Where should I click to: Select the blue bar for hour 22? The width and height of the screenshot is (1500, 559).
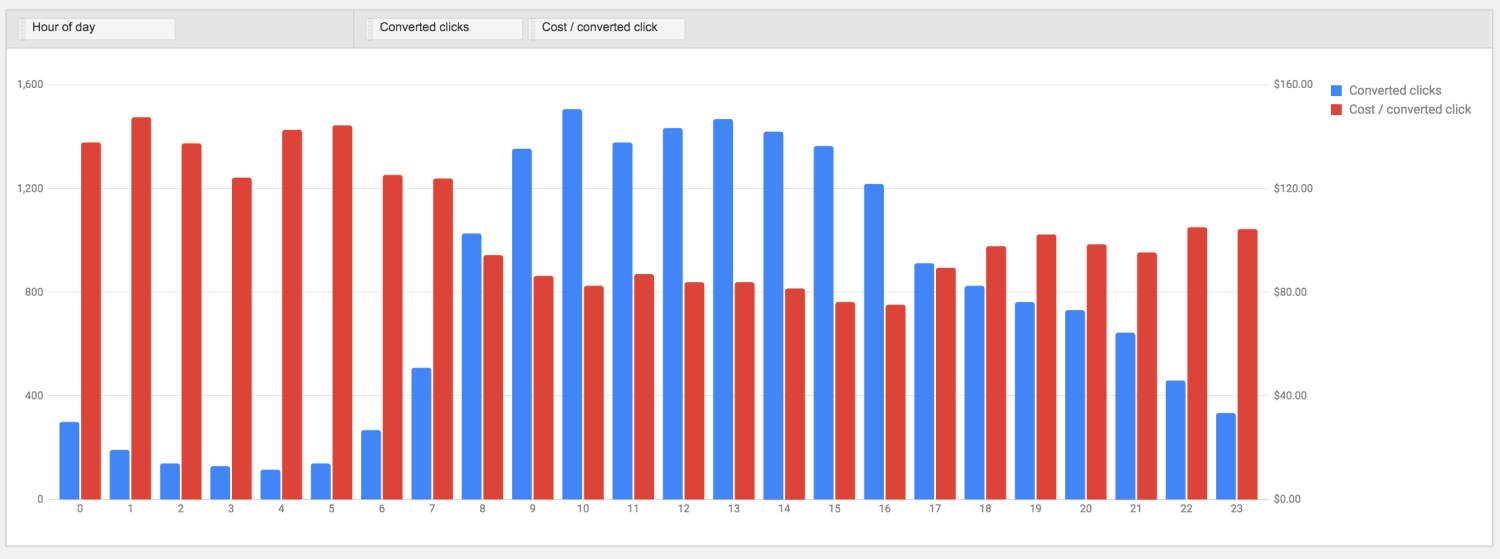coord(1176,440)
